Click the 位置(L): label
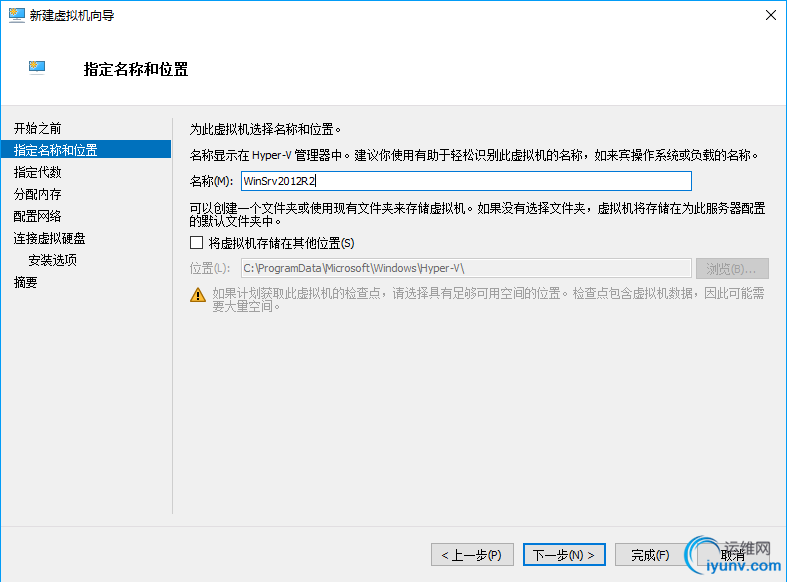The image size is (787, 582). (x=210, y=268)
